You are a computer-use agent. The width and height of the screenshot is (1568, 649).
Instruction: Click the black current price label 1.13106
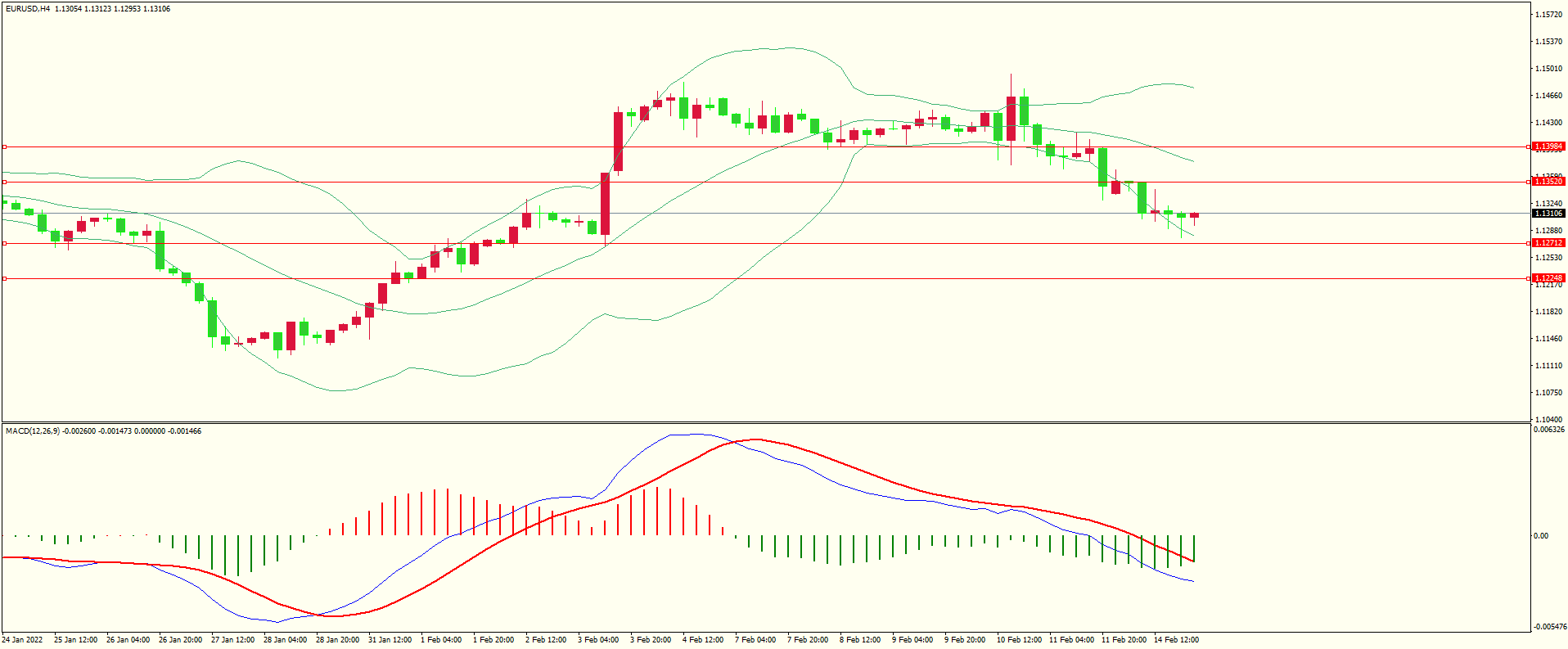(1548, 214)
